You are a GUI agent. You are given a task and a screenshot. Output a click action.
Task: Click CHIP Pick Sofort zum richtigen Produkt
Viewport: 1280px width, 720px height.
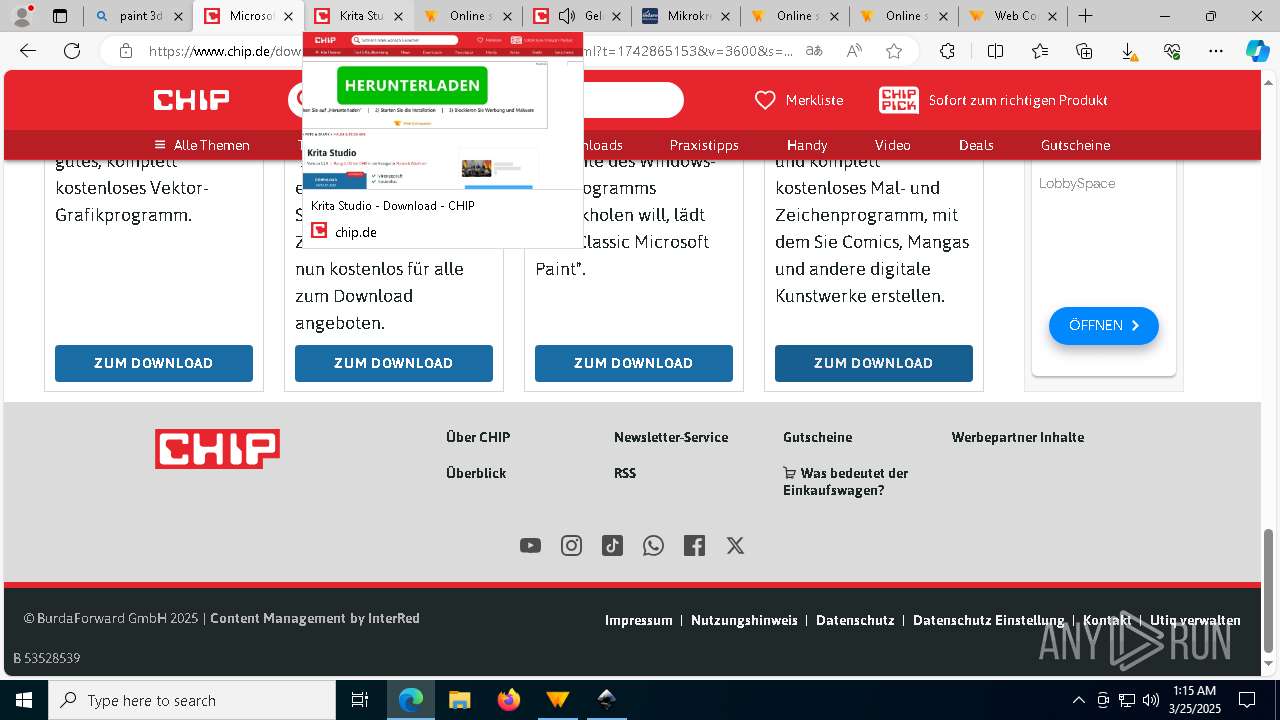coord(993,100)
